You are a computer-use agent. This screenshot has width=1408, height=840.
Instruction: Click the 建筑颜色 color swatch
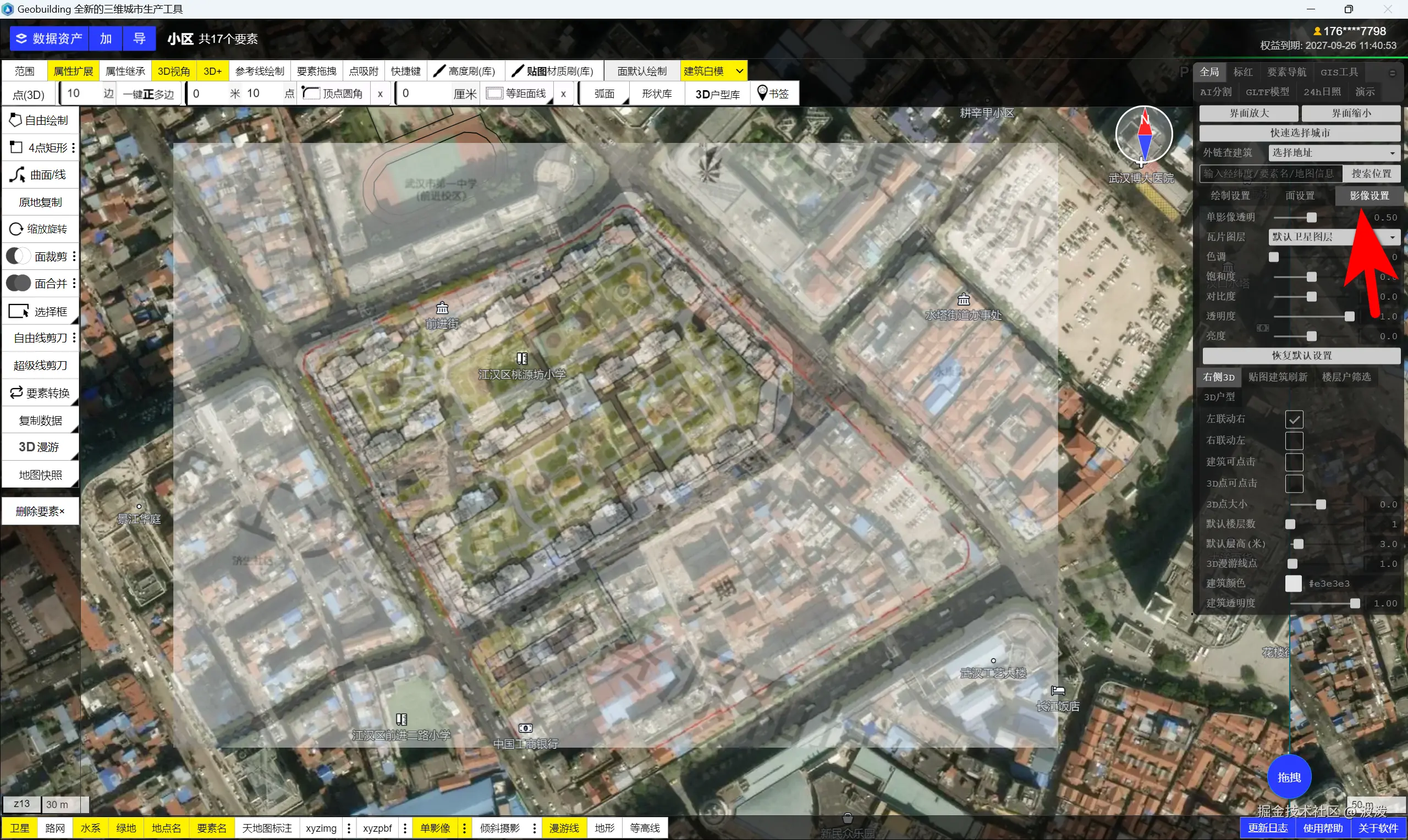(x=1293, y=584)
